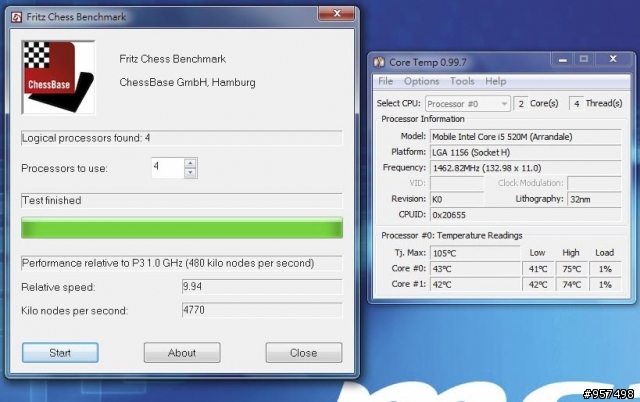Click the Fritz Chess Benchmark title bar icon
This screenshot has height=402, width=640.
(16, 17)
